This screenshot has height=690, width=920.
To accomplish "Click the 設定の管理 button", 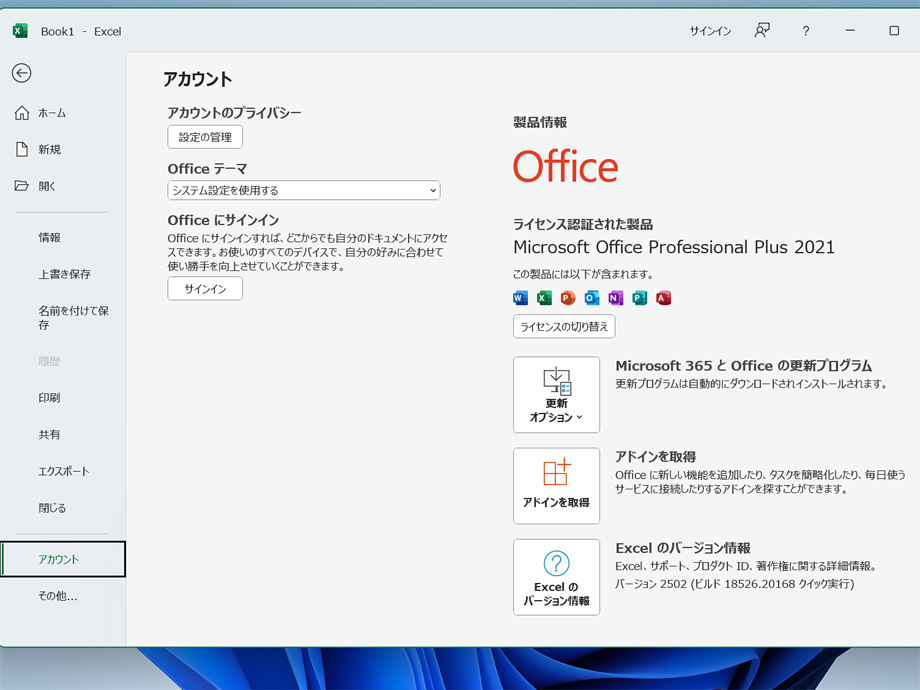I will (205, 137).
